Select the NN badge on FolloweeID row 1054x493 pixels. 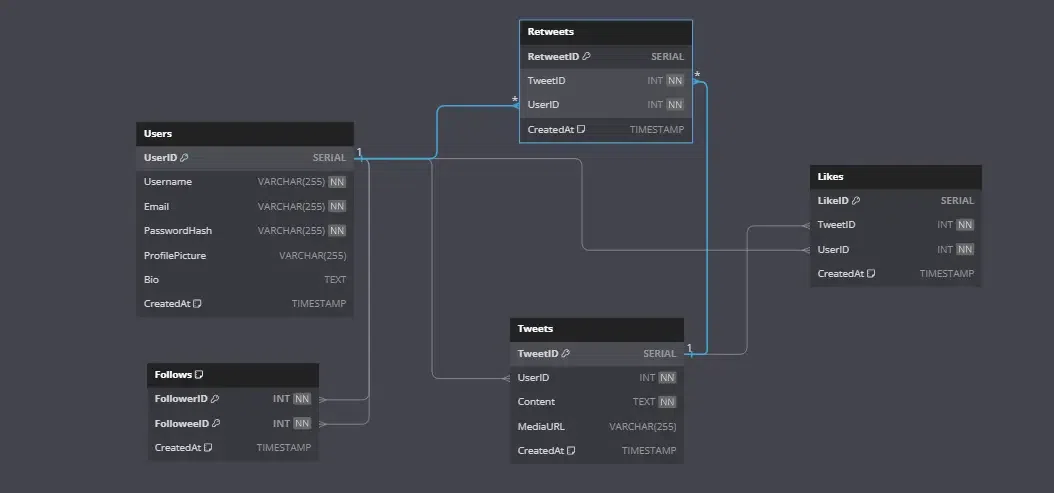click(x=302, y=424)
